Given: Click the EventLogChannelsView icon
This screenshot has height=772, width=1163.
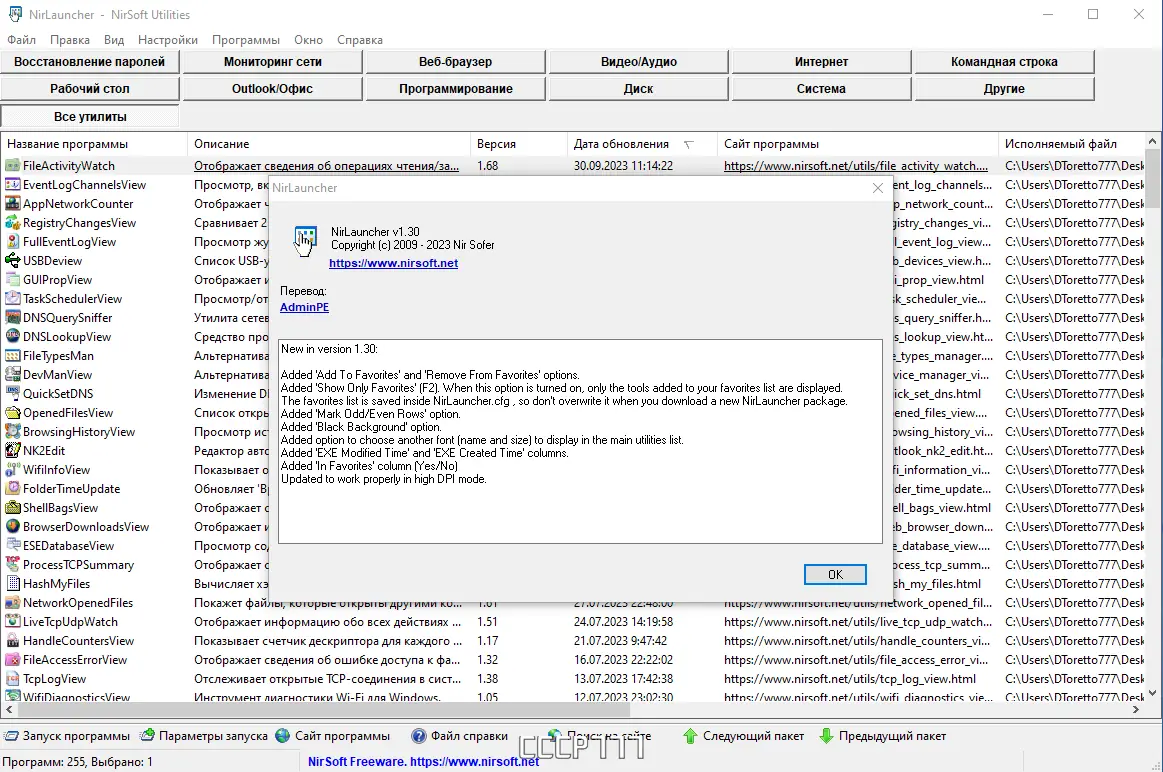Looking at the screenshot, I should point(13,185).
